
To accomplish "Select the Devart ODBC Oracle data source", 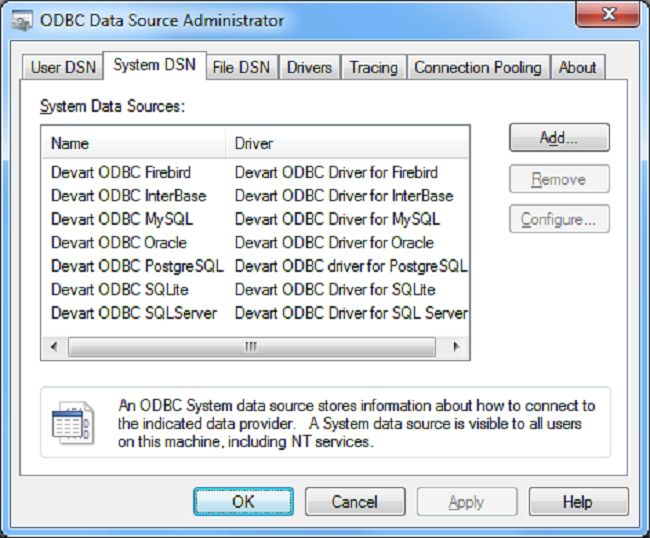I will coord(119,242).
